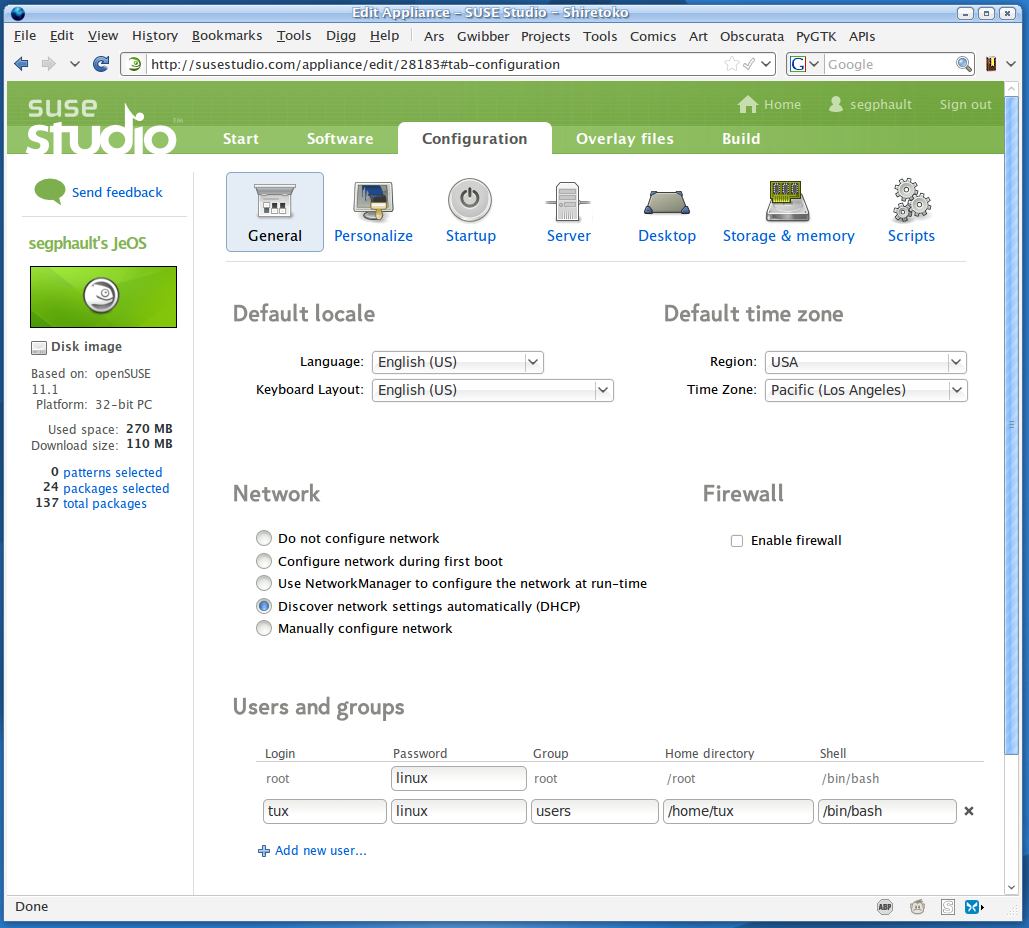Screen dimensions: 1029x928
Task: Bookmark page with the star icon
Action: 731,64
